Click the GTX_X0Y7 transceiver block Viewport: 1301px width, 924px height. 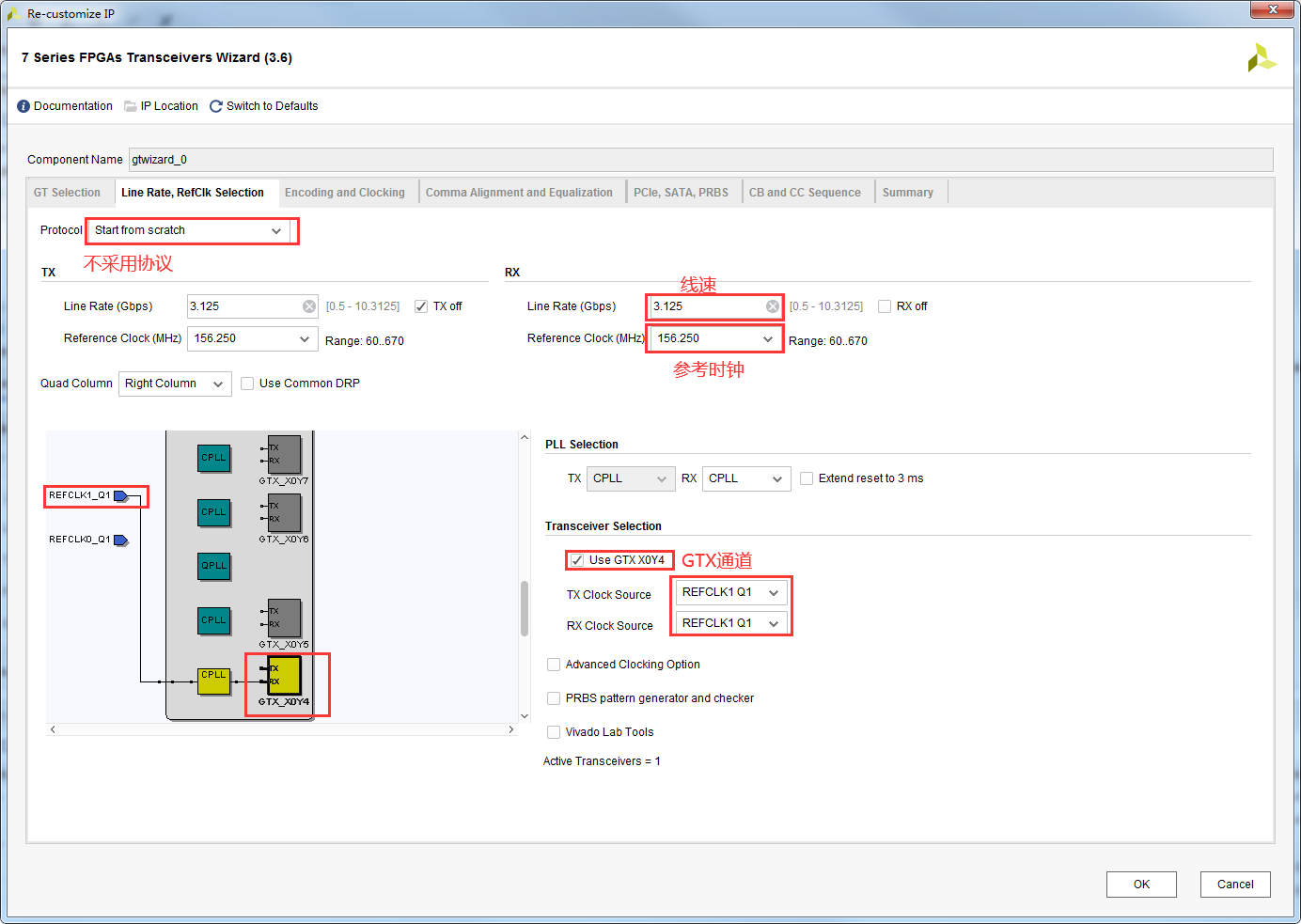284,455
